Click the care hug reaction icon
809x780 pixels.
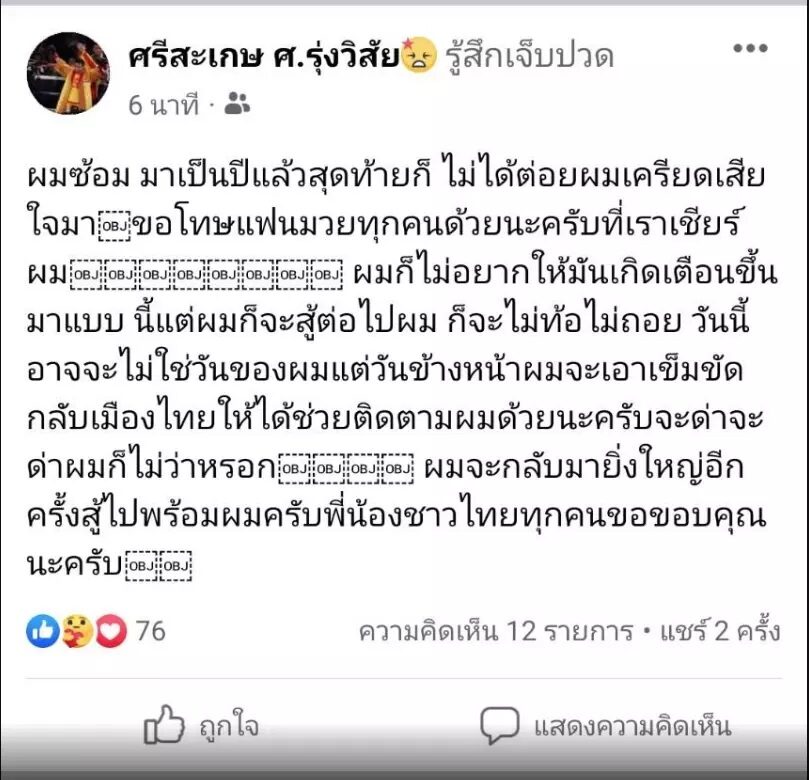(77, 630)
